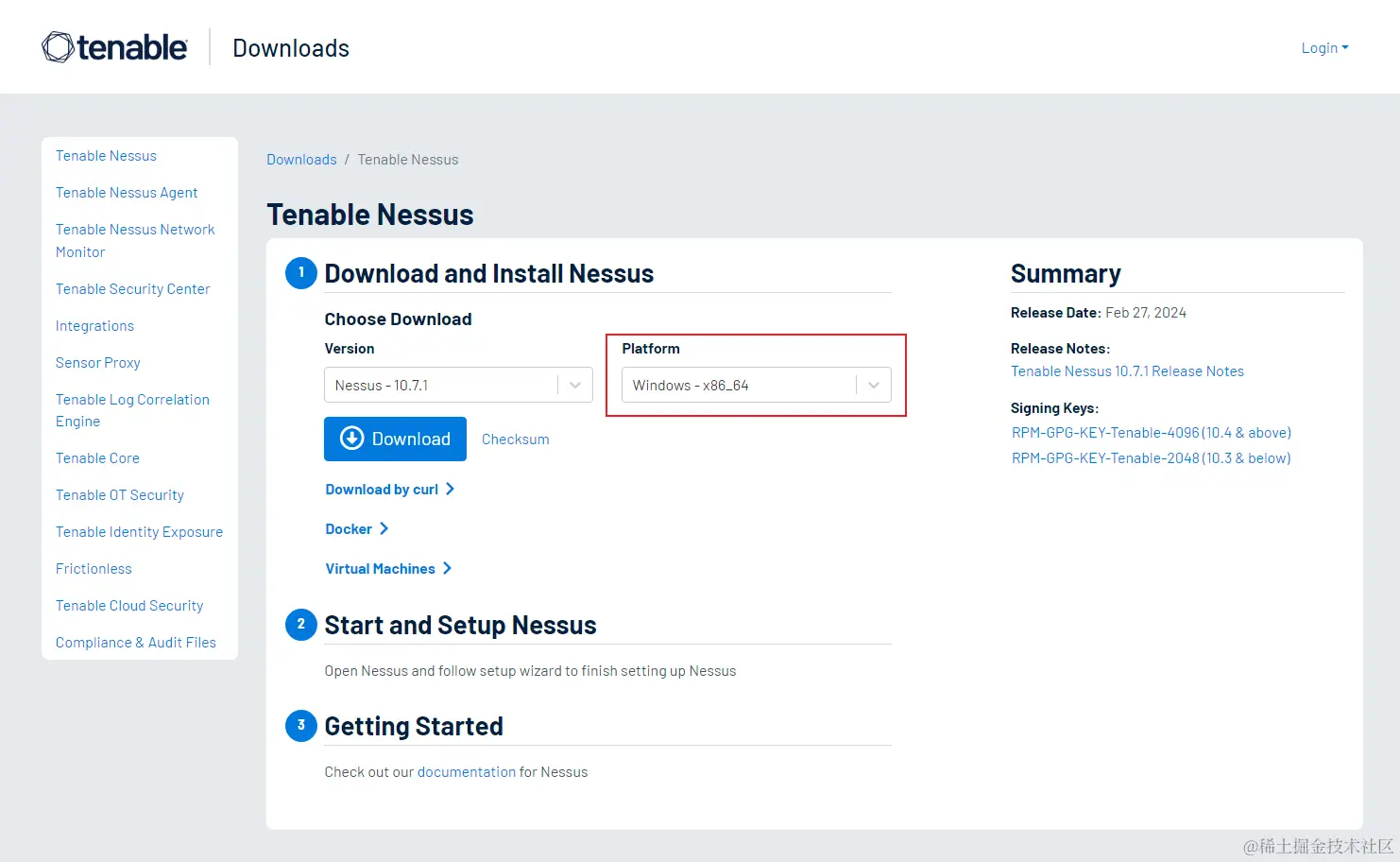Open the Integrations sidebar link
Image resolution: width=1400 pixels, height=862 pixels.
[94, 326]
